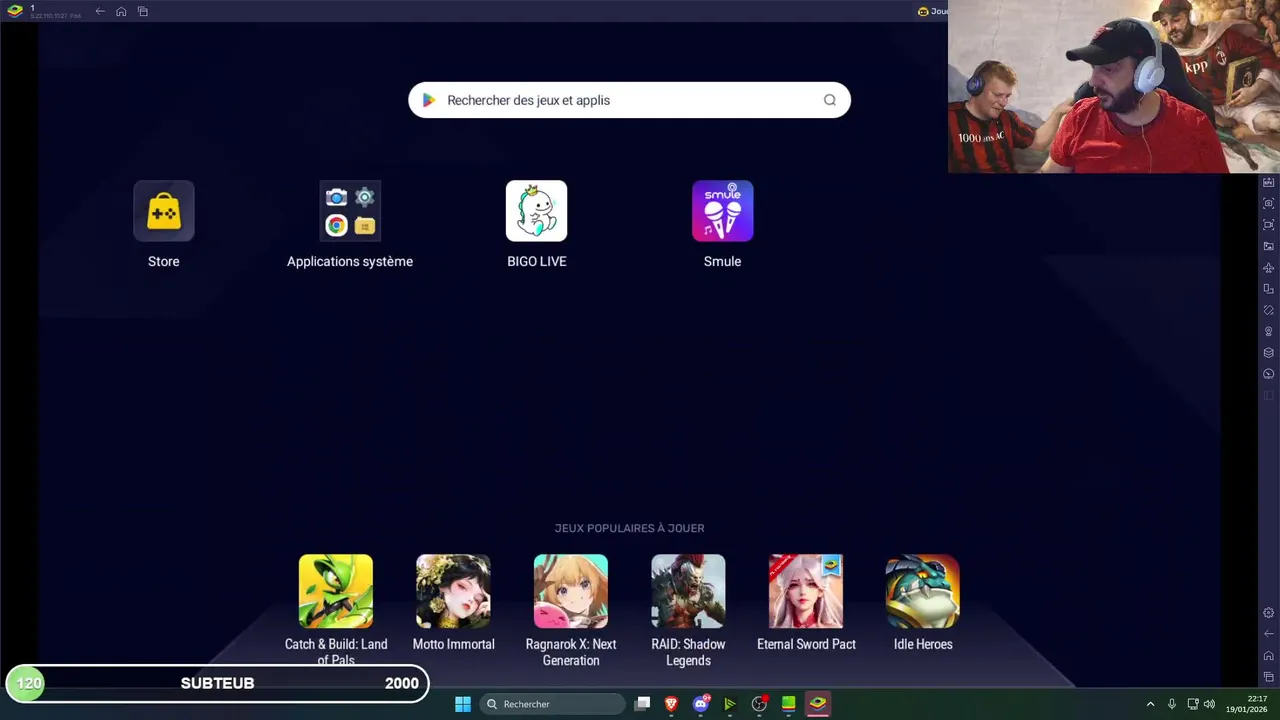Show hidden system tray icons
This screenshot has width=1280, height=720.
(x=1150, y=704)
